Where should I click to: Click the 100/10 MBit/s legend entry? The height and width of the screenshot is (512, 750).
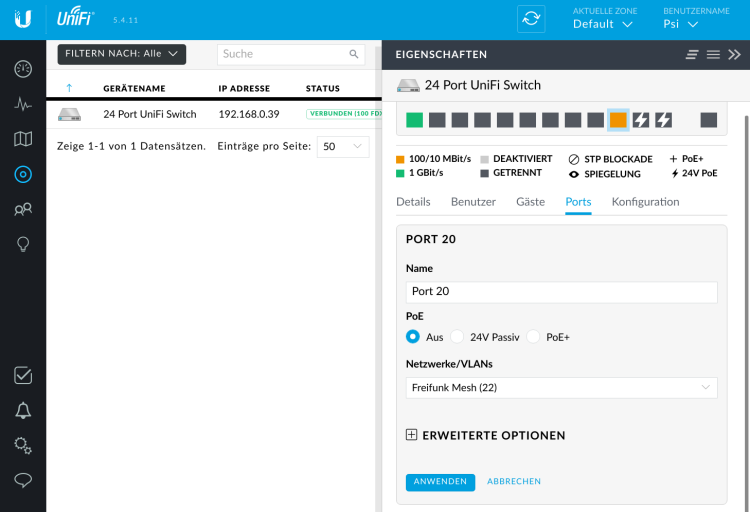[x=433, y=159]
